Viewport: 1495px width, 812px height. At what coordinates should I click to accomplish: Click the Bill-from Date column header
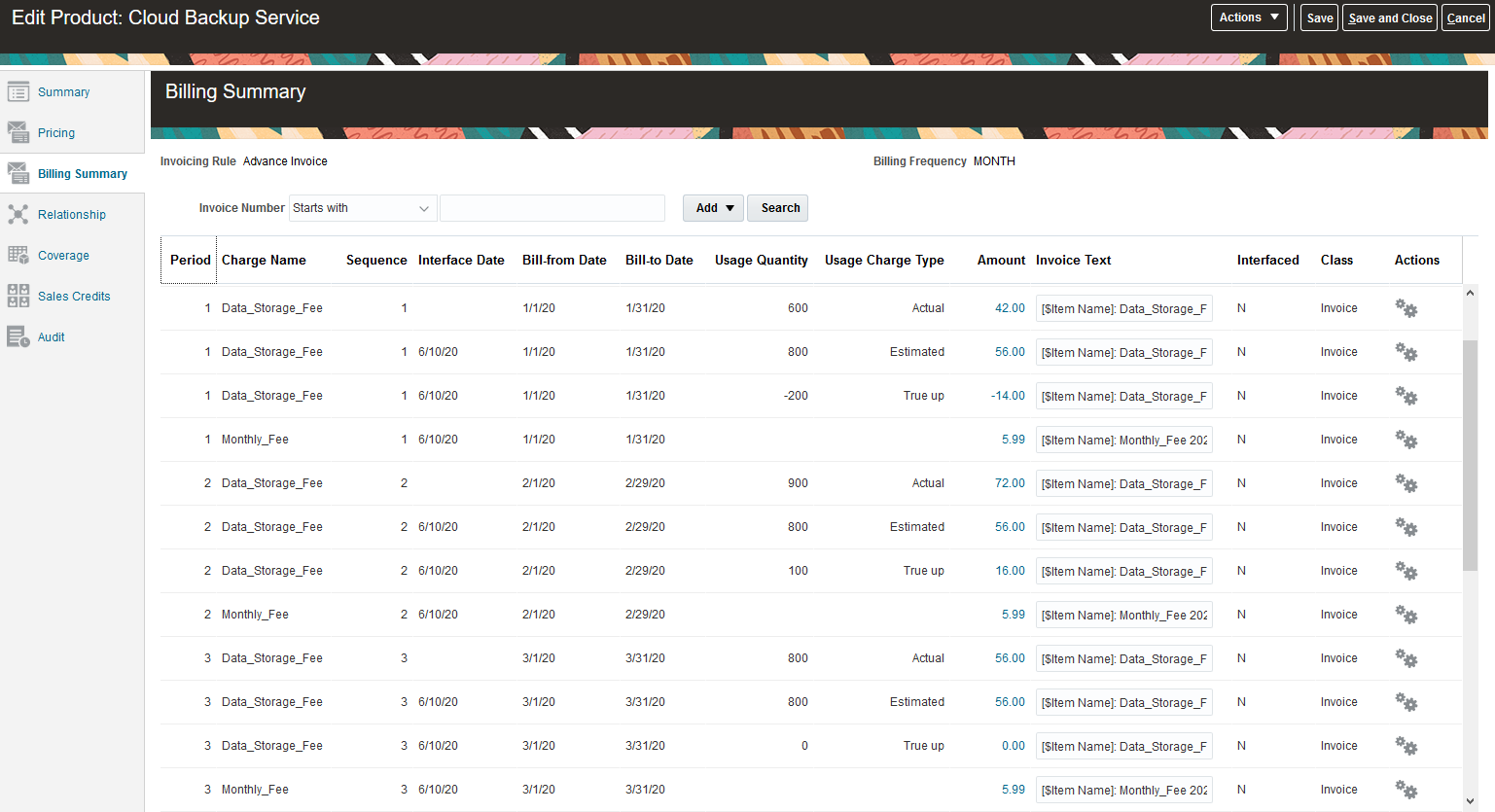tap(564, 260)
